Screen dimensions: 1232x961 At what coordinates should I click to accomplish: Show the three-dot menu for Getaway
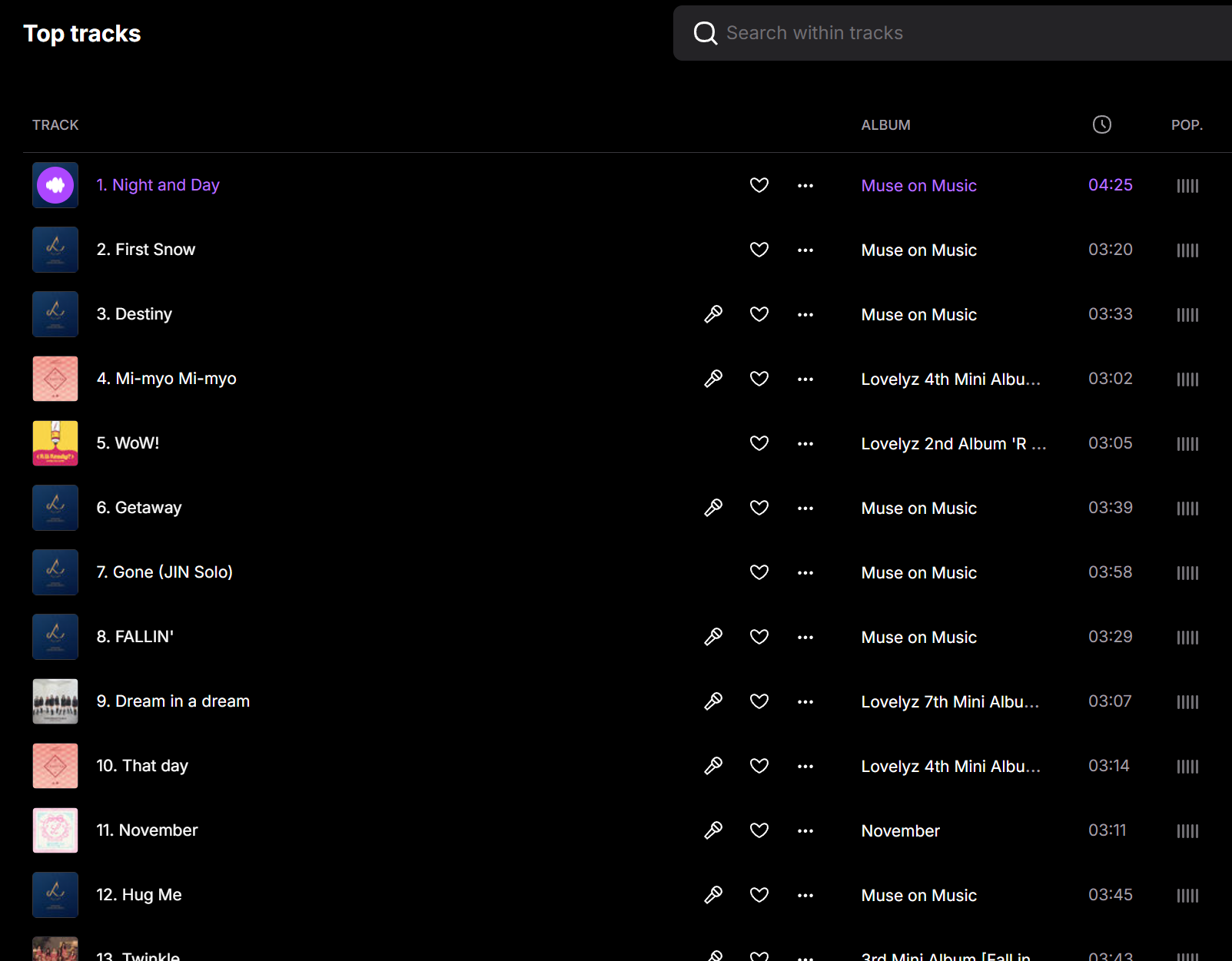[x=805, y=509]
